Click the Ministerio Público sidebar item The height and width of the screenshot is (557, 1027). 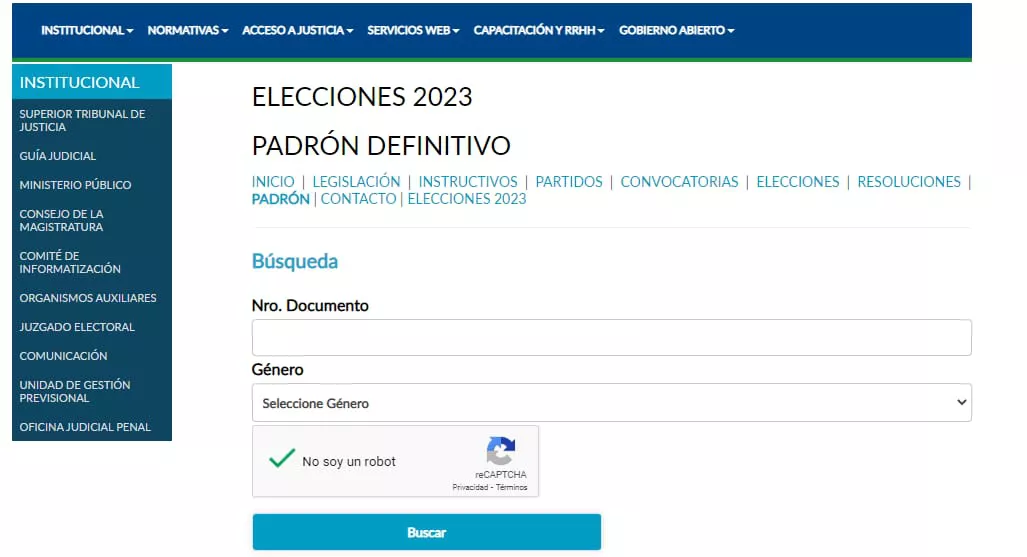tap(75, 185)
